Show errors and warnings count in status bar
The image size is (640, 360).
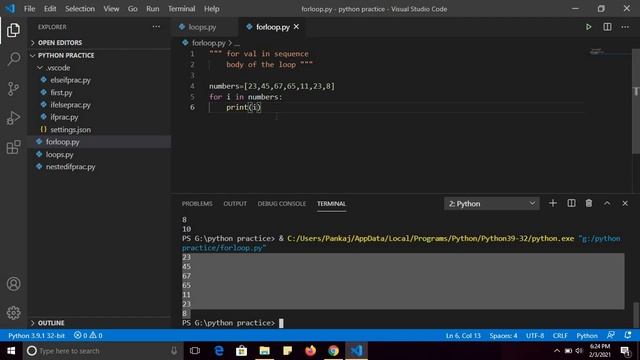click(88, 336)
